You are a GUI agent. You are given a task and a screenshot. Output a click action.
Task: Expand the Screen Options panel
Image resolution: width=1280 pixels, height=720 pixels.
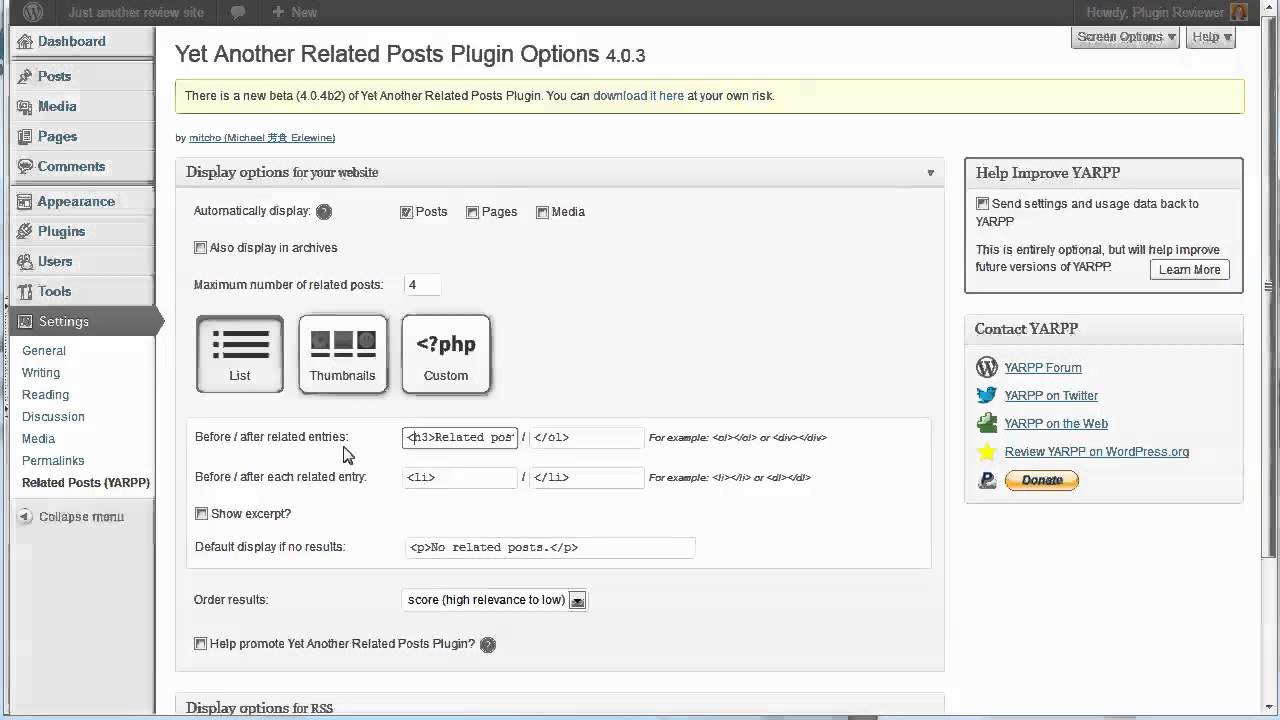pyautogui.click(x=1126, y=37)
